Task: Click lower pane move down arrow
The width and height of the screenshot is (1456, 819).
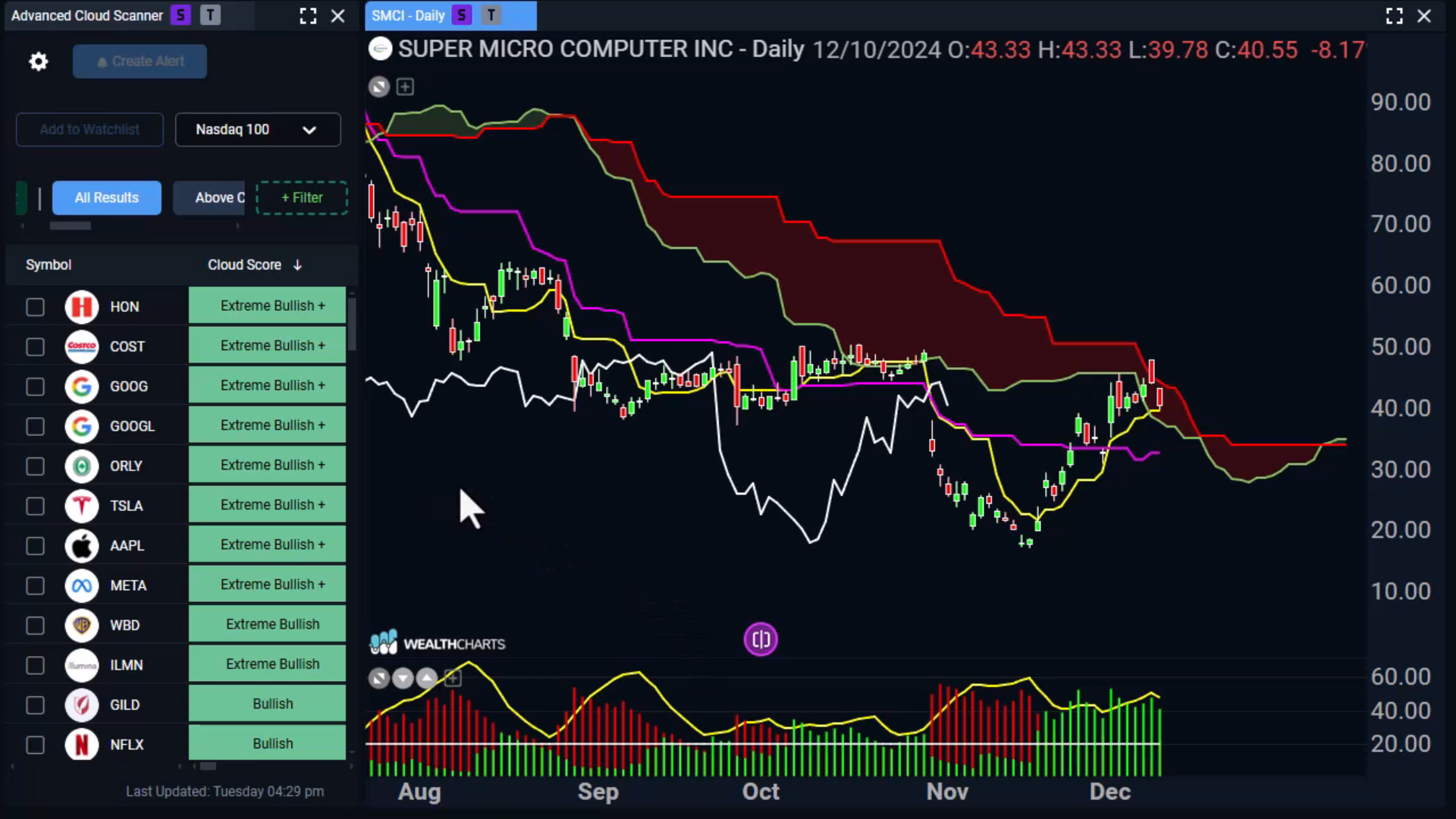Action: (403, 678)
